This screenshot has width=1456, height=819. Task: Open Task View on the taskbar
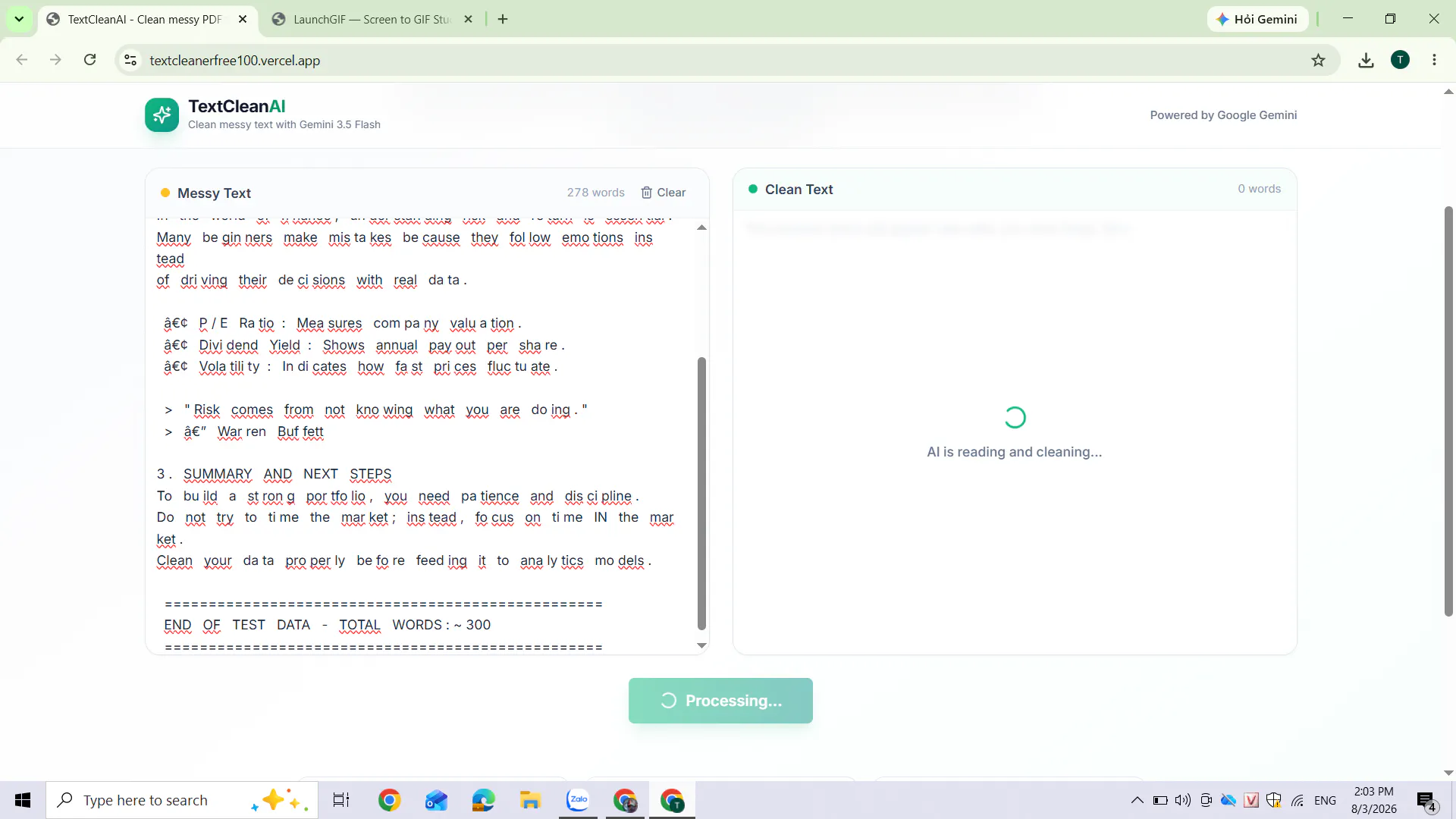tap(341, 800)
